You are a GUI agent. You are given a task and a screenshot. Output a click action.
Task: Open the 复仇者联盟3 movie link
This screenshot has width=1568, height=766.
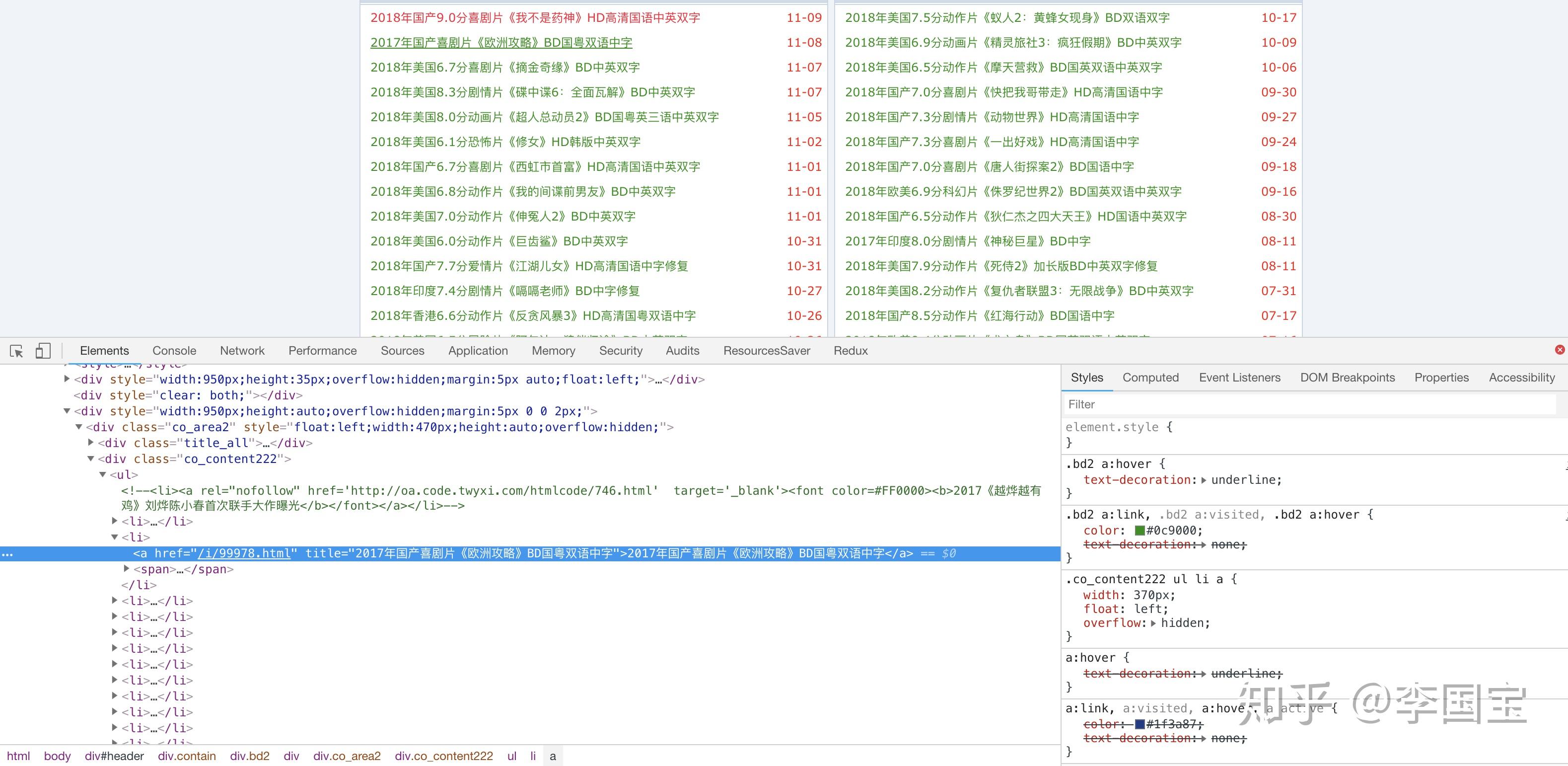tap(1019, 291)
